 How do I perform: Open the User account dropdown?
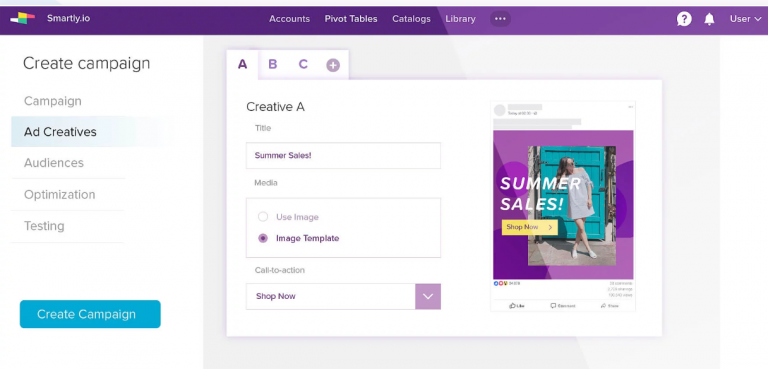coord(745,19)
